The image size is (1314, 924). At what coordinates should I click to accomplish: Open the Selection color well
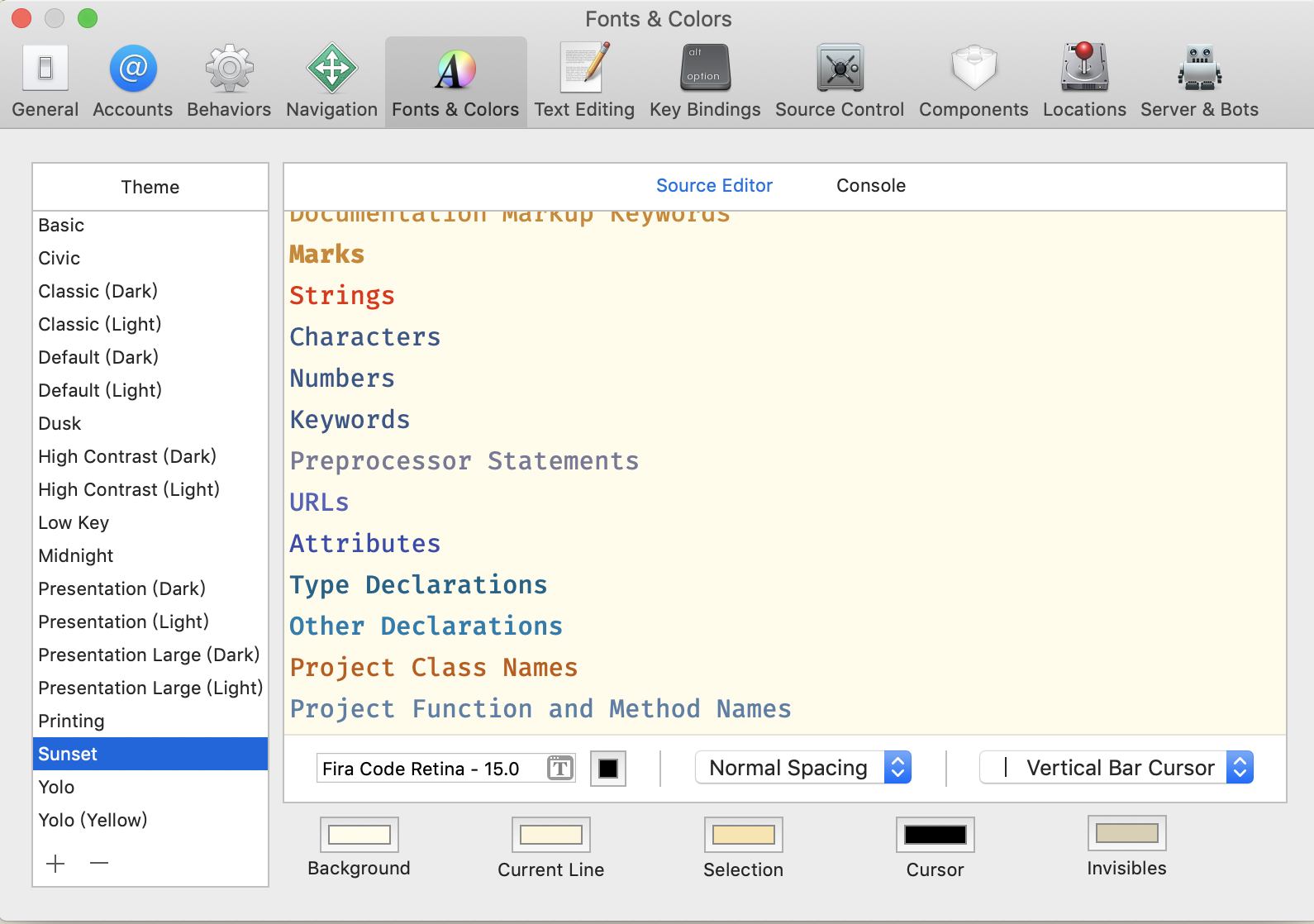tap(744, 835)
